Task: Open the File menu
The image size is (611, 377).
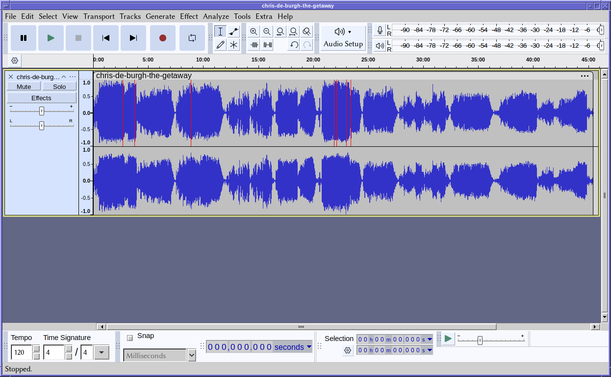Action: coord(11,16)
